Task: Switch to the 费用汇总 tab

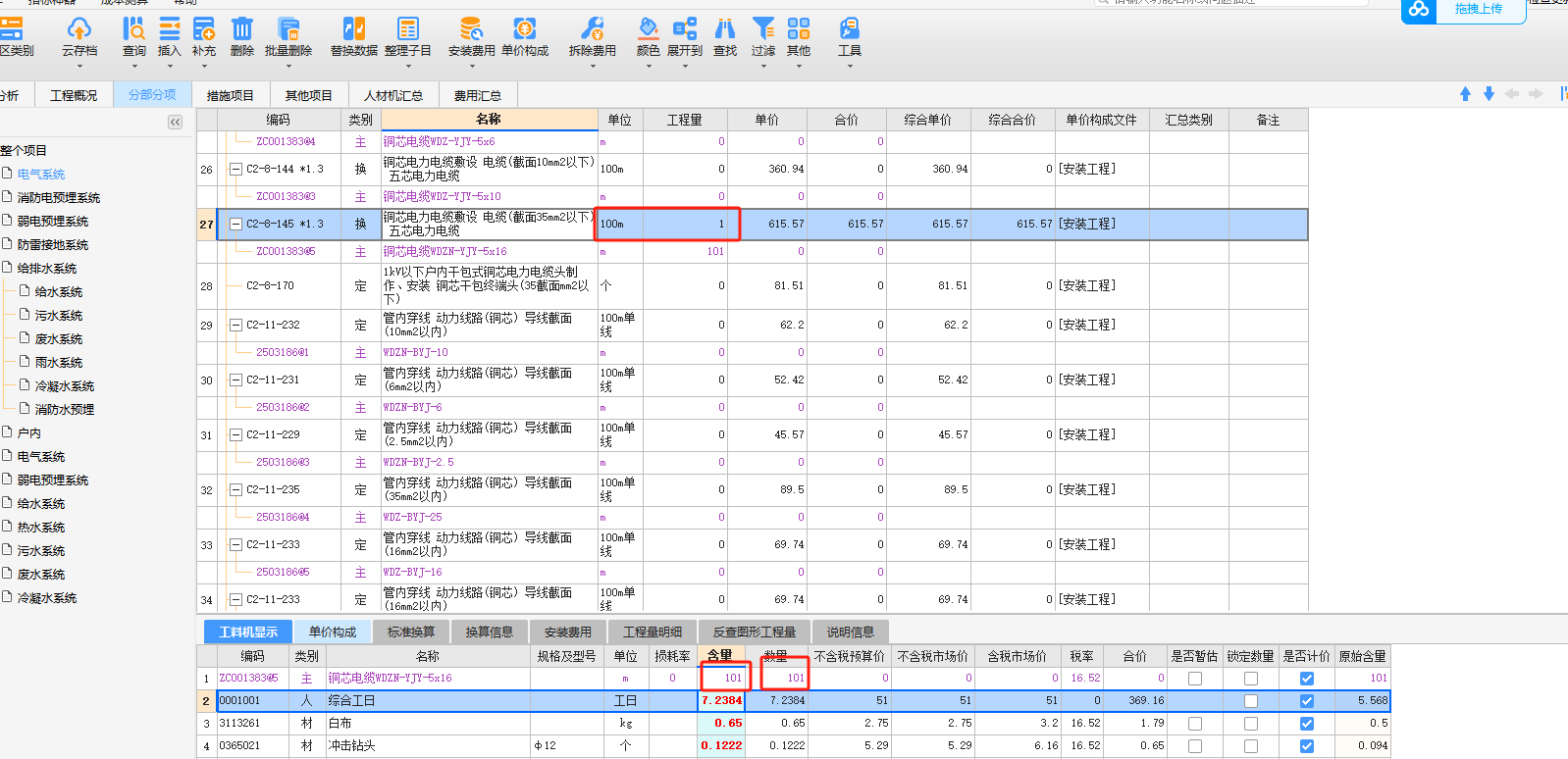Action: pos(478,95)
